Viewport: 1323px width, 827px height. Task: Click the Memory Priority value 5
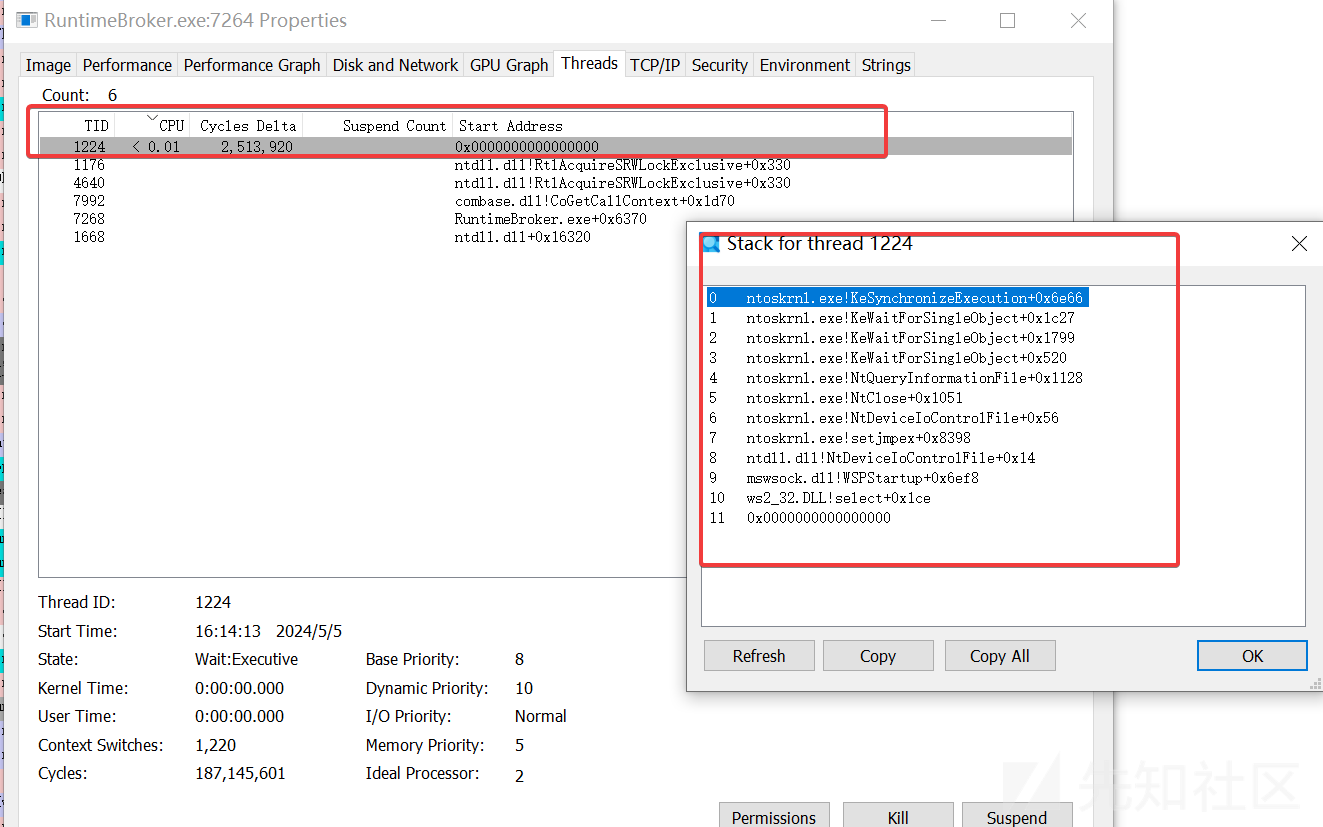point(519,745)
